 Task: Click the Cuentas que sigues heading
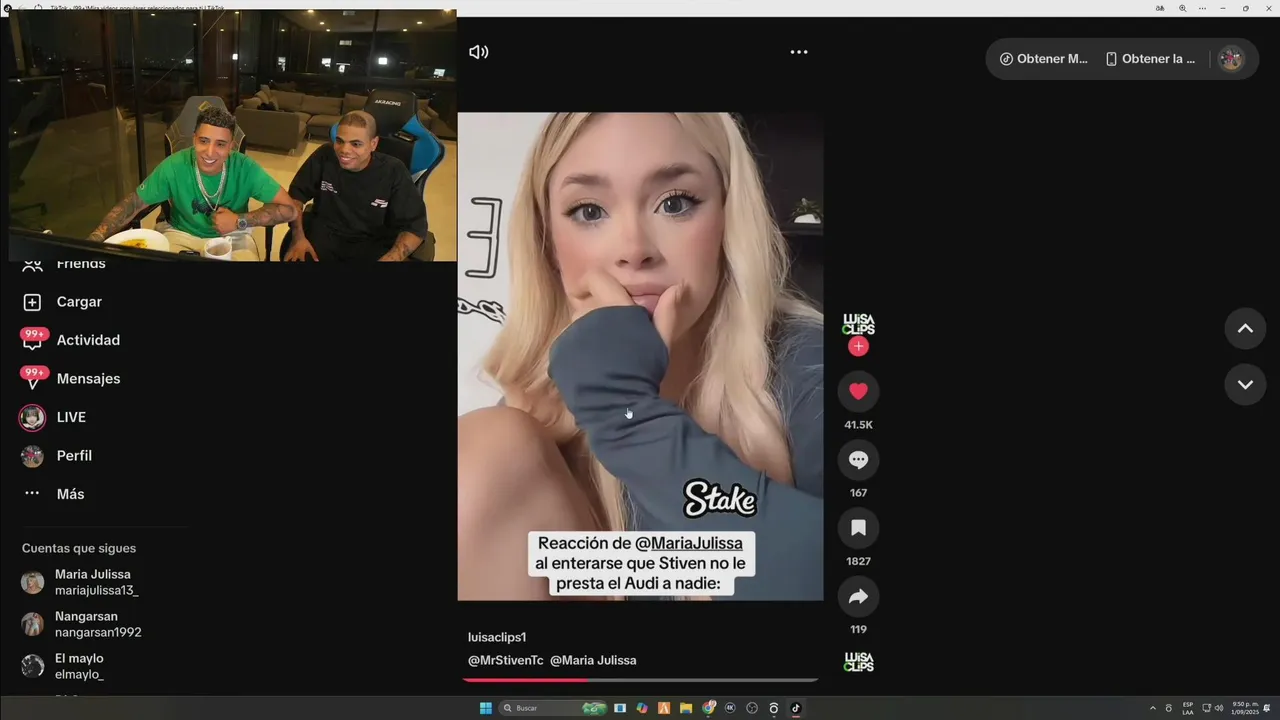(79, 548)
